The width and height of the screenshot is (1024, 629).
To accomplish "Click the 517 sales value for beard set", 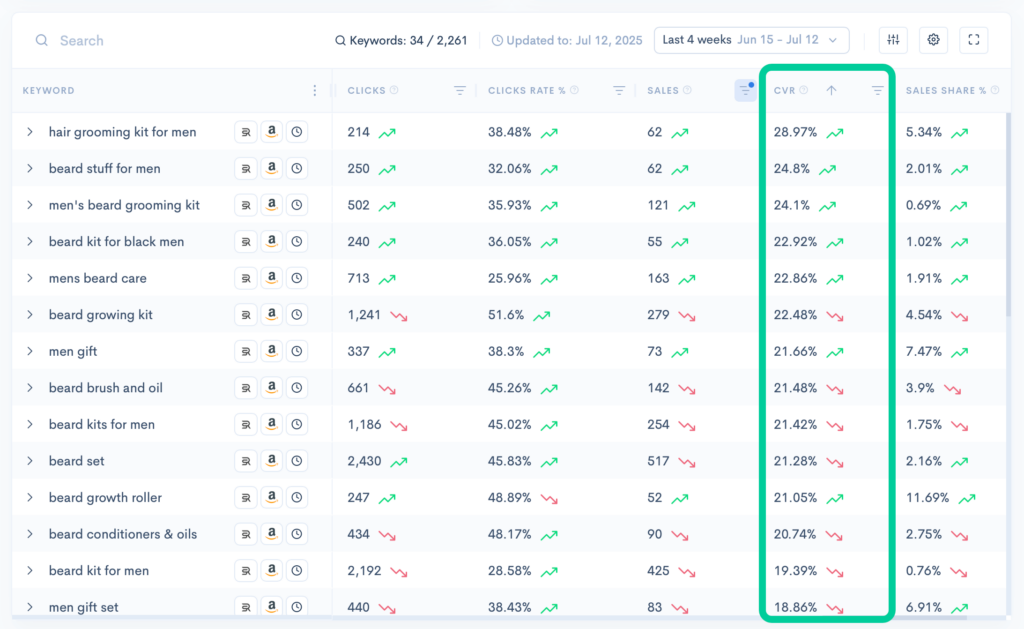I will 658,461.
